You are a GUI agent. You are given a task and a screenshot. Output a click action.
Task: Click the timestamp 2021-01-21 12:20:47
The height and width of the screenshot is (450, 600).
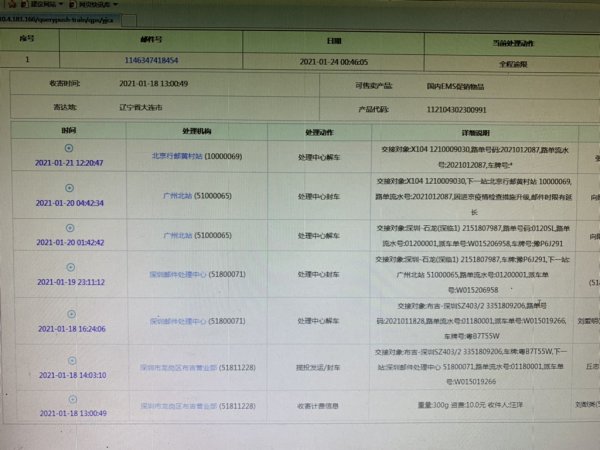69,163
